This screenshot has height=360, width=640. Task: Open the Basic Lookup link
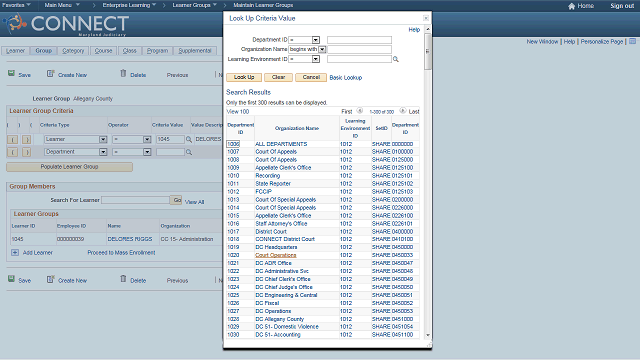[346, 78]
